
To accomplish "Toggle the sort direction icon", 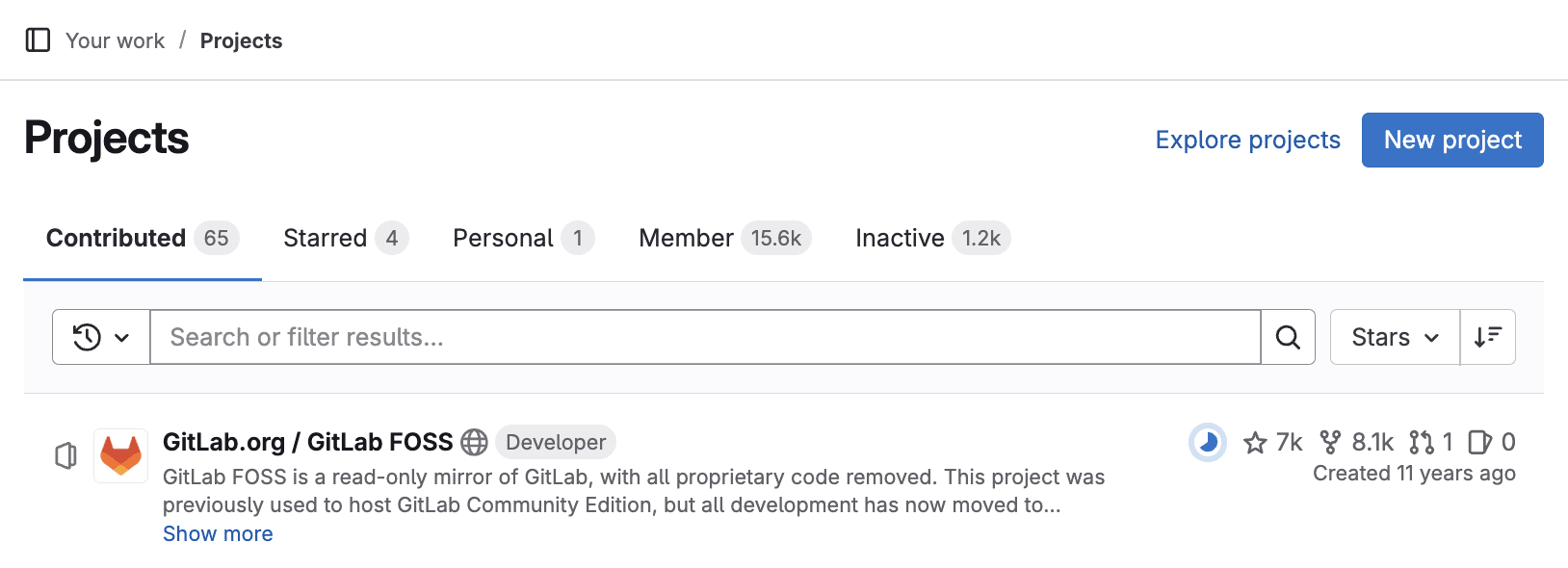I will pos(1488,337).
